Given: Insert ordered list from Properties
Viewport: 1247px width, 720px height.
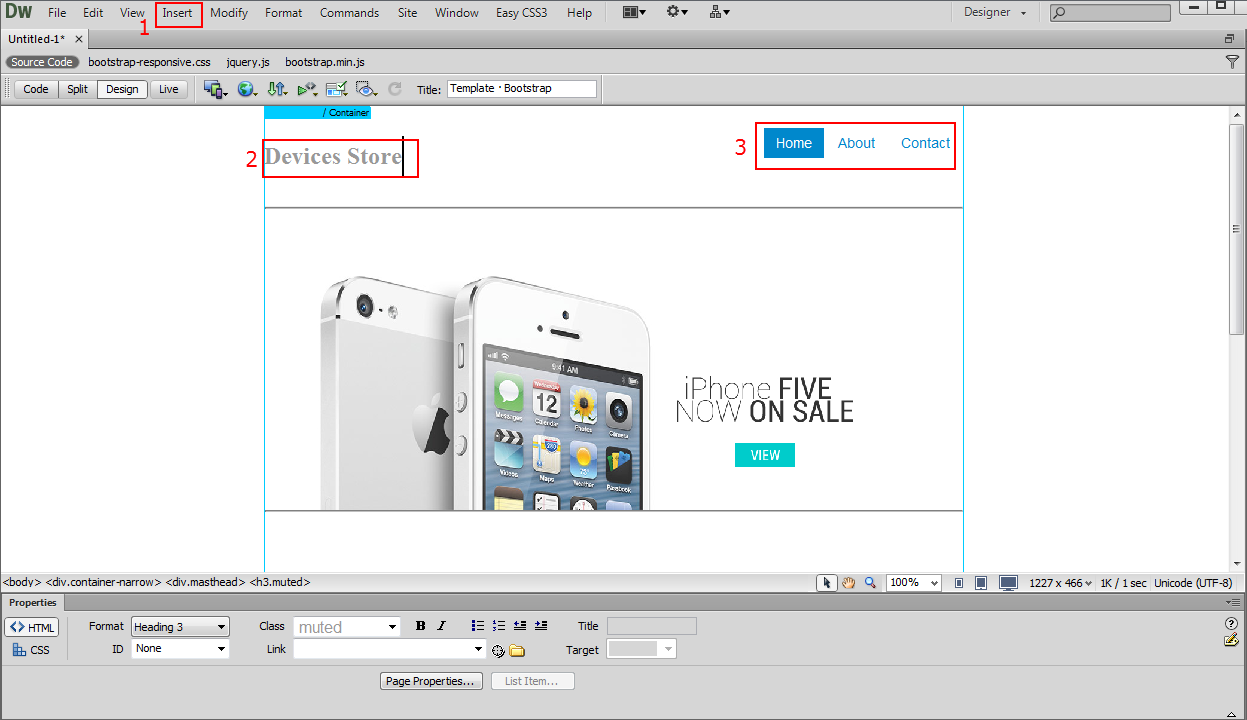Looking at the screenshot, I should (499, 626).
